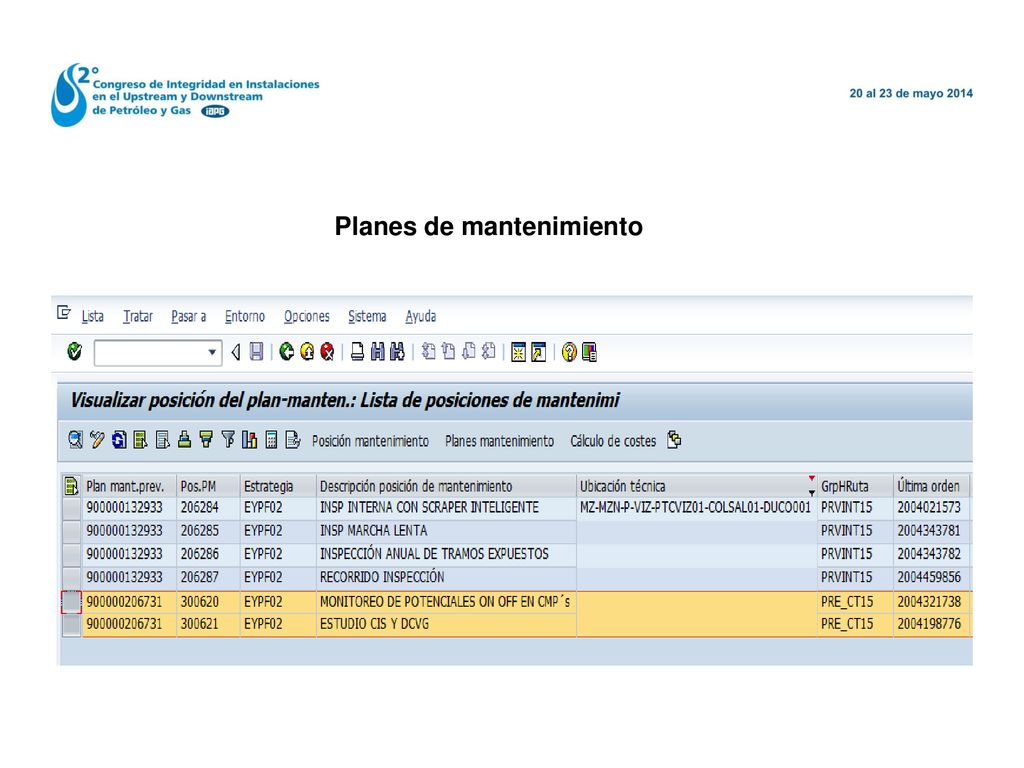1024x768 pixels.
Task: Go to the next page icon
Action: pyautogui.click(x=468, y=352)
